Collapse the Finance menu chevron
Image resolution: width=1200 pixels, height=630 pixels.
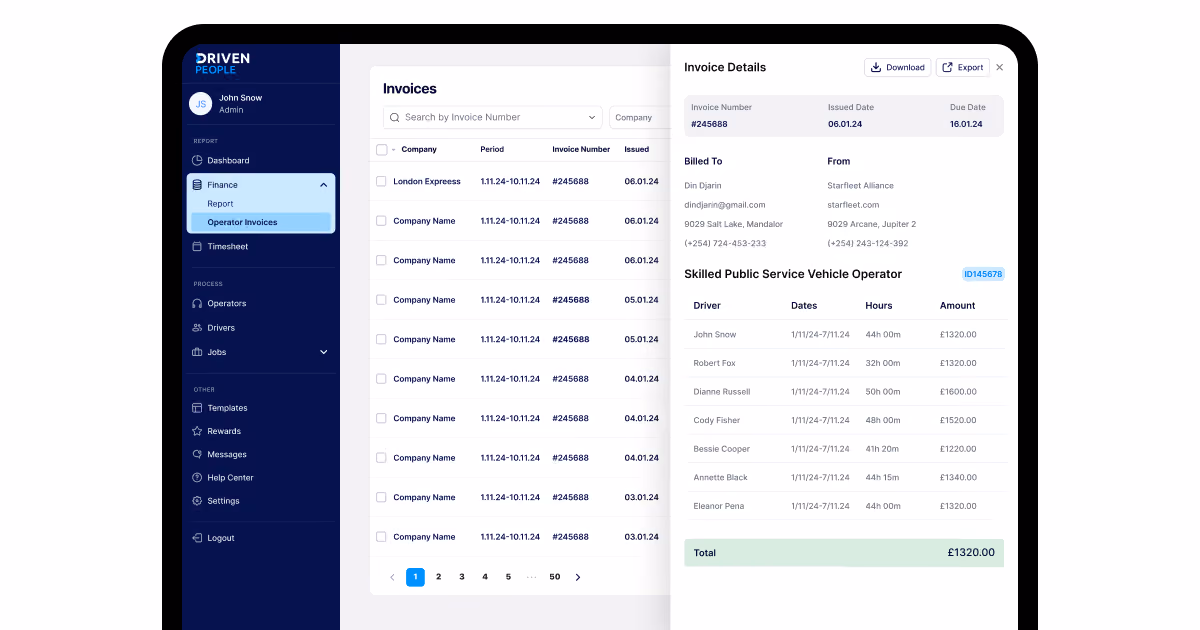[x=323, y=185]
